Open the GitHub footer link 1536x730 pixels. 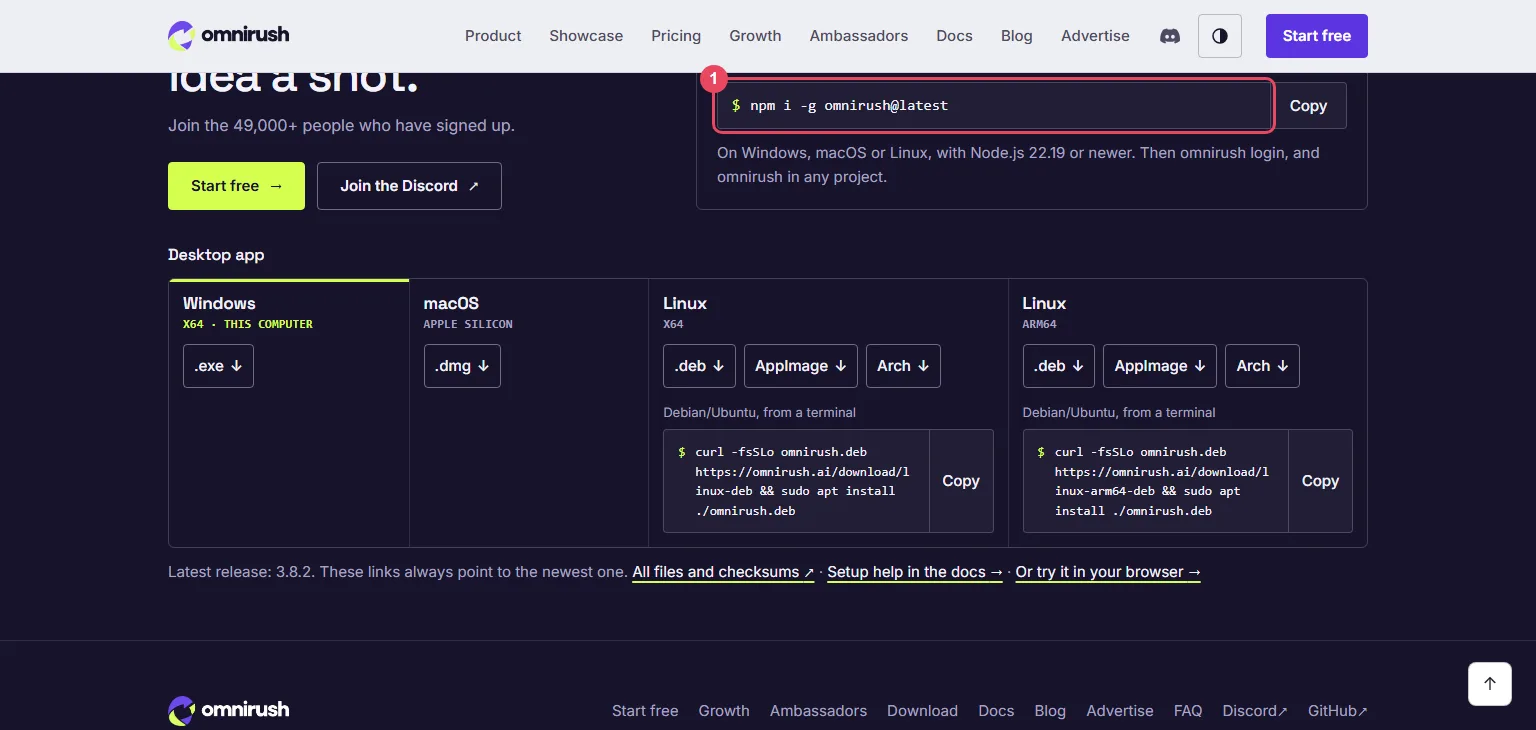tap(1338, 711)
